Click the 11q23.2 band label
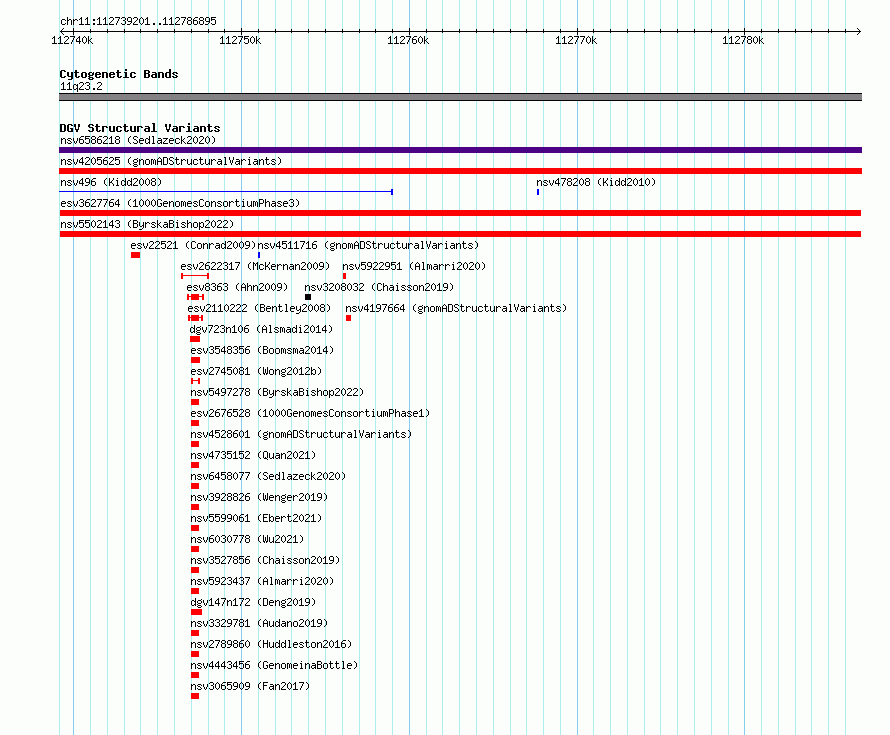 (81, 86)
